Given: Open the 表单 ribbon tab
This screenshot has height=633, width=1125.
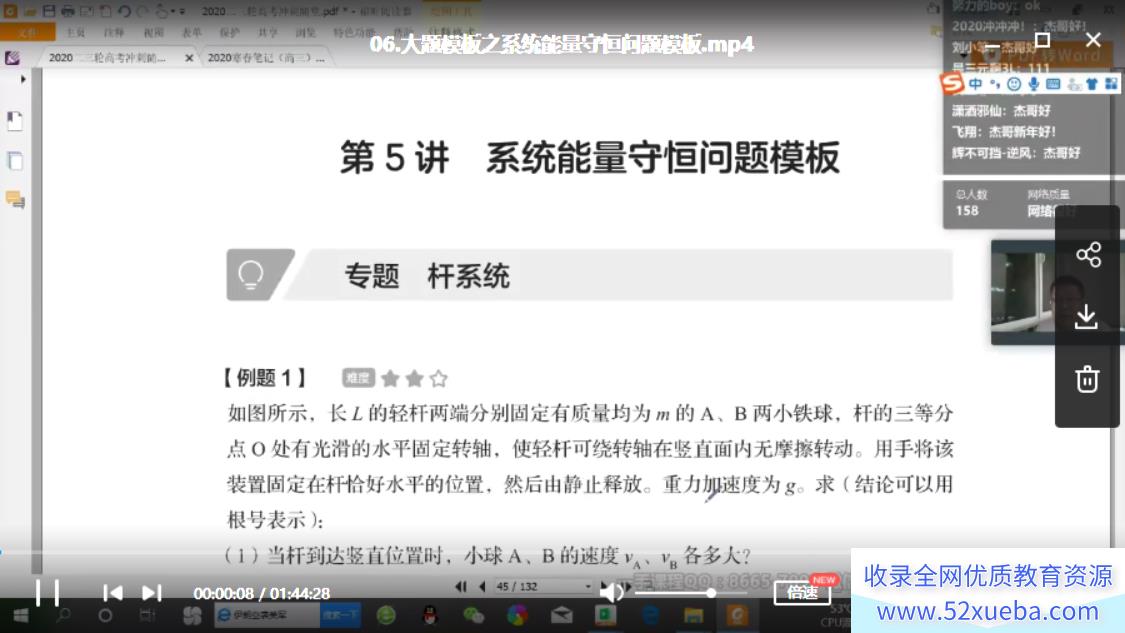Looking at the screenshot, I should coord(192,32).
